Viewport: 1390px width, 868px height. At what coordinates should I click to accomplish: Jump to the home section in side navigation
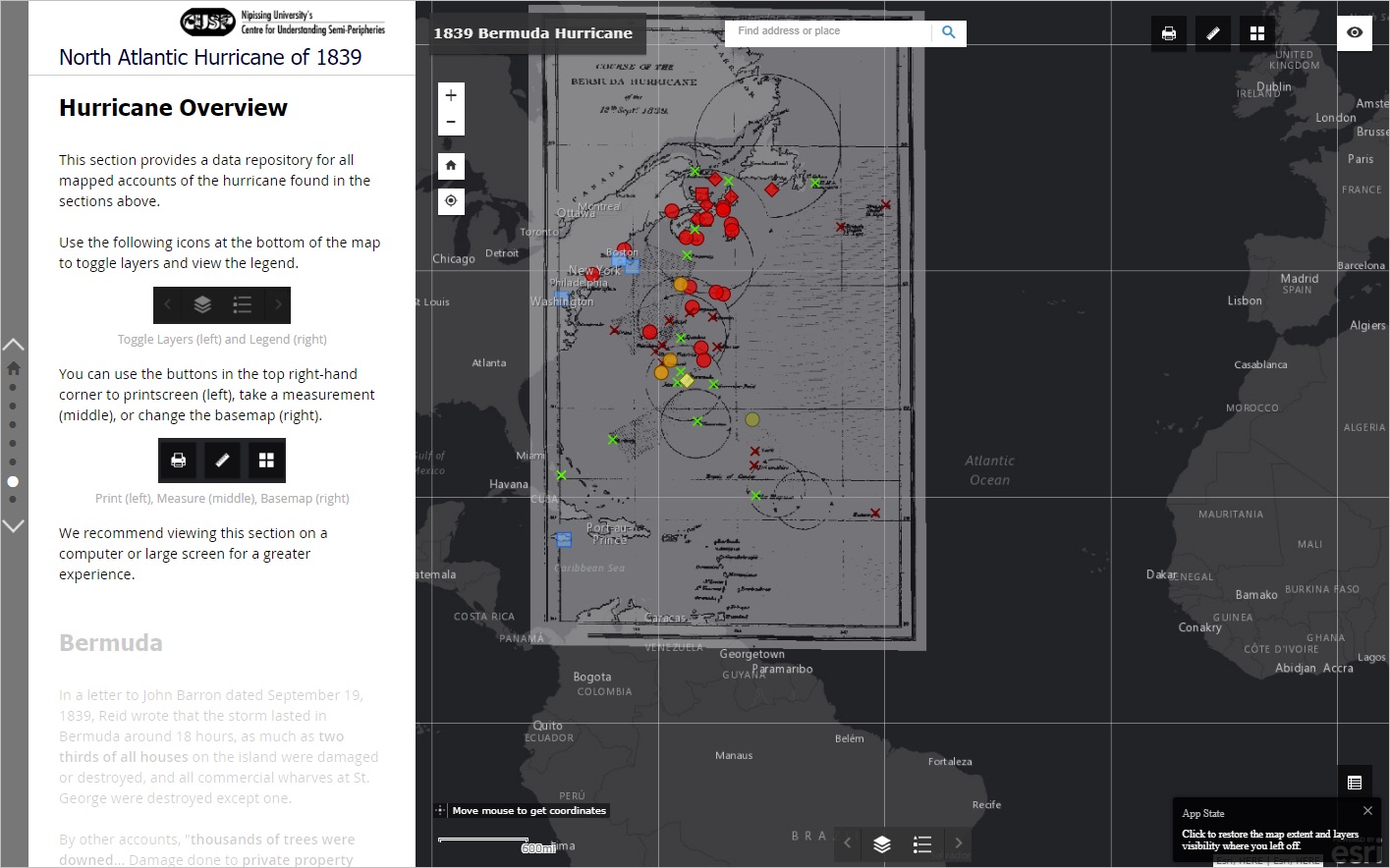14,368
